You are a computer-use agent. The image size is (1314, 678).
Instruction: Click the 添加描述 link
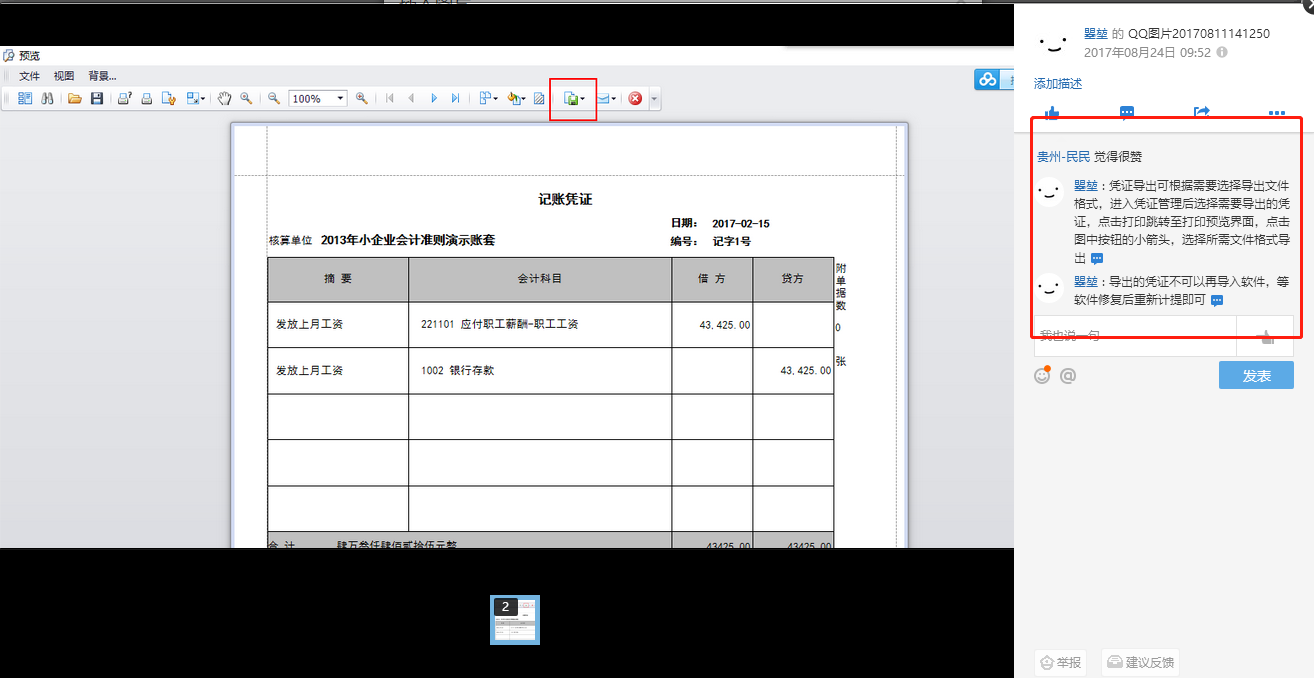point(1058,84)
